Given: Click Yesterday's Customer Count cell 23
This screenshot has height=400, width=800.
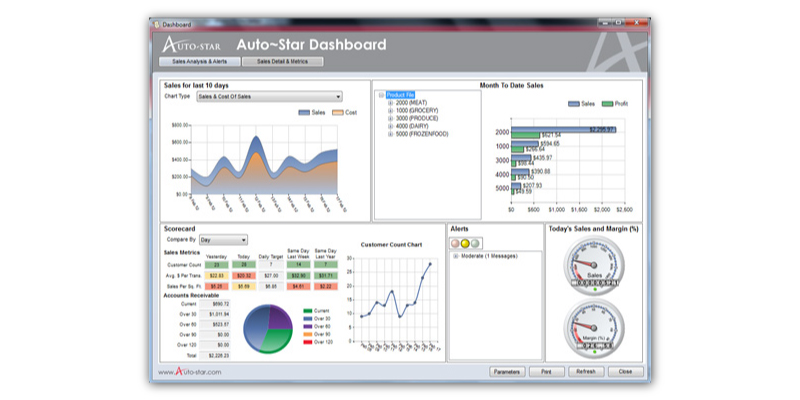Looking at the screenshot, I should click(217, 265).
